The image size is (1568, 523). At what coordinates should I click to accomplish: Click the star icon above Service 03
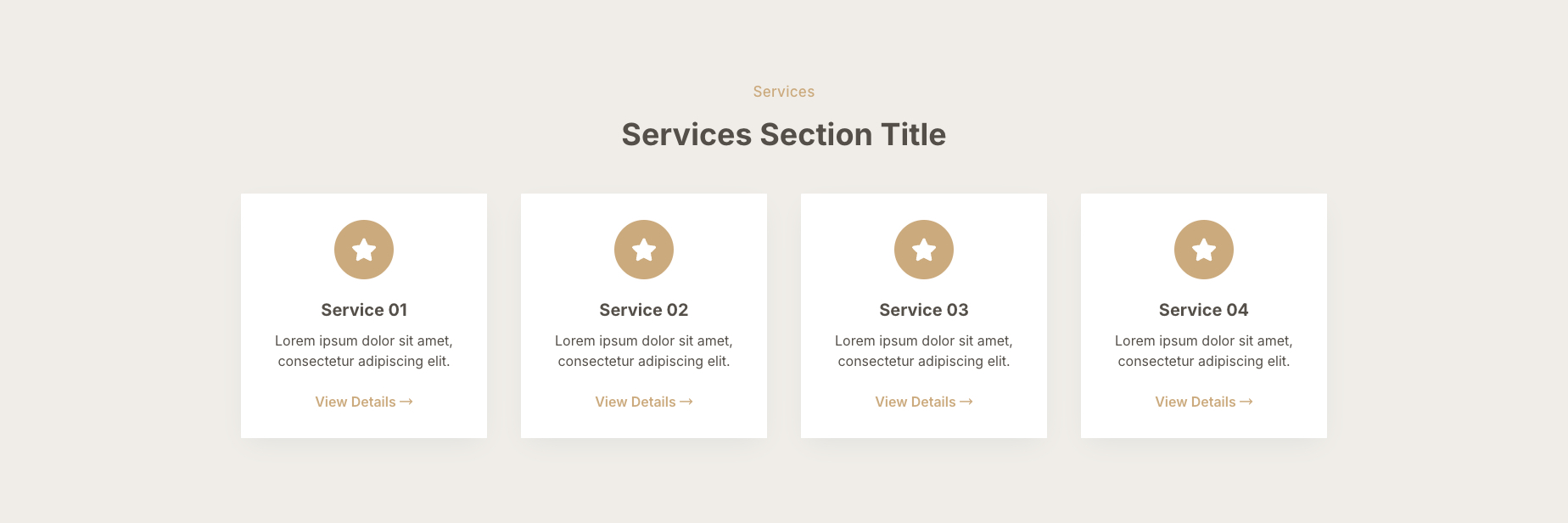click(924, 250)
